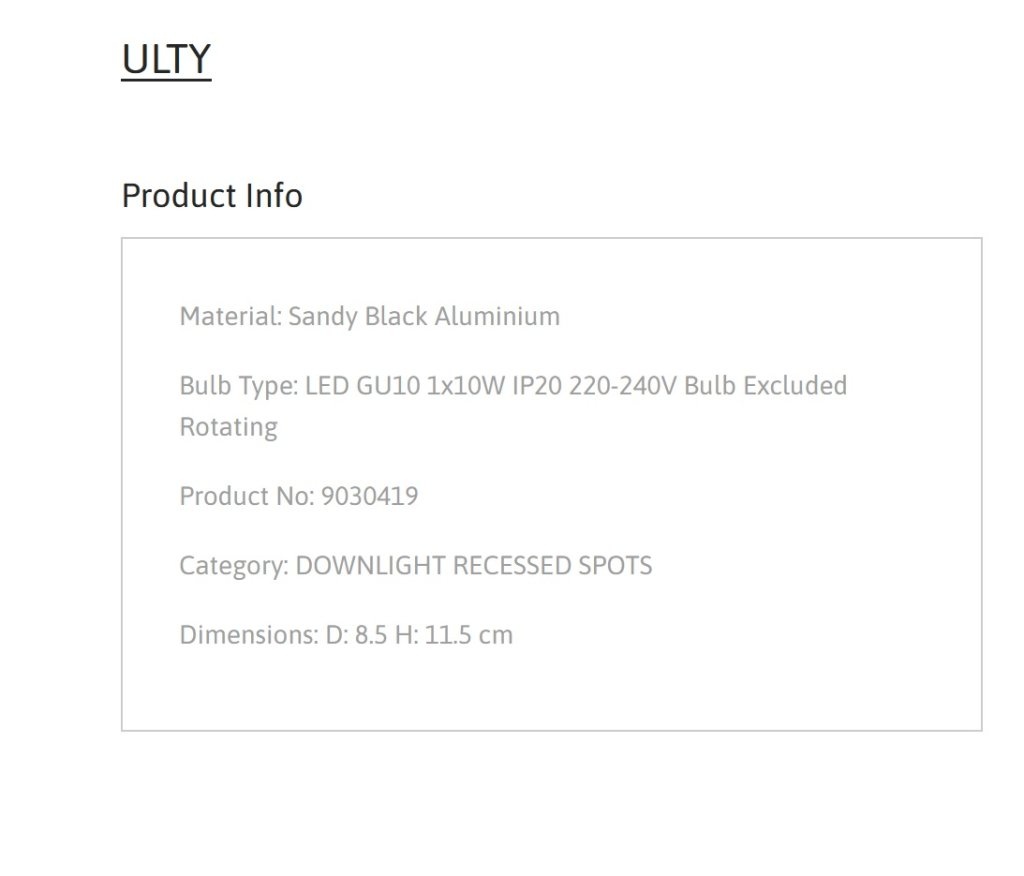Click the Bulb Type label
The width and height of the screenshot is (1024, 876).
[x=238, y=387]
